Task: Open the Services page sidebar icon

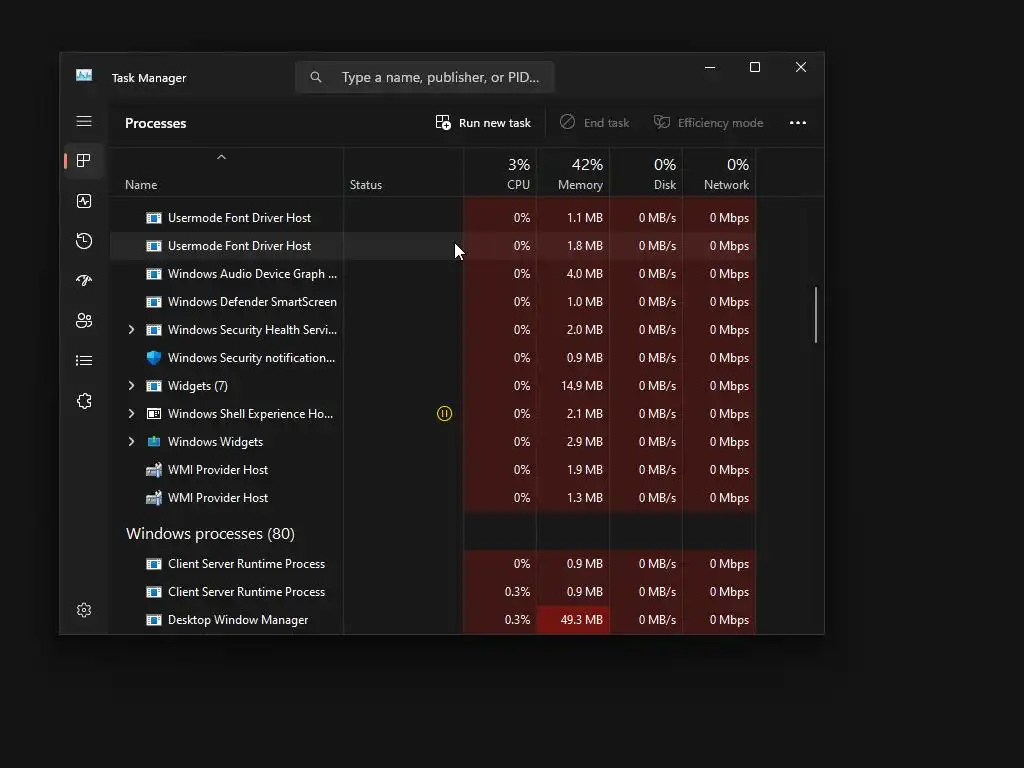Action: [x=84, y=401]
